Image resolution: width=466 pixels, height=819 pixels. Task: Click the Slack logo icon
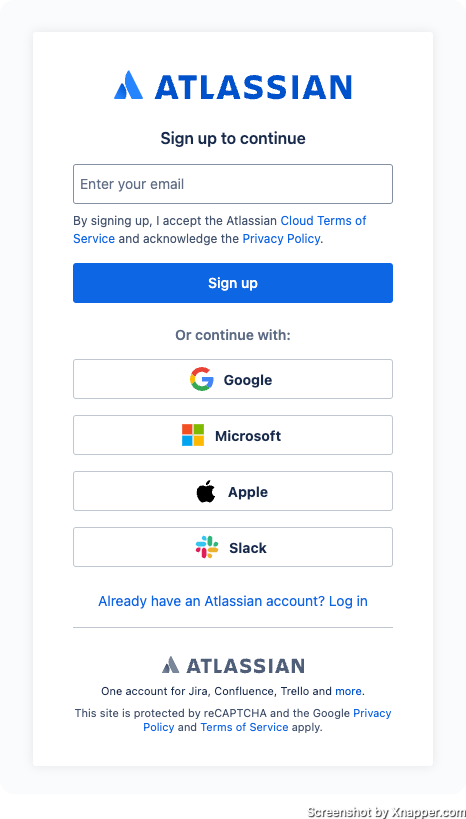[207, 547]
